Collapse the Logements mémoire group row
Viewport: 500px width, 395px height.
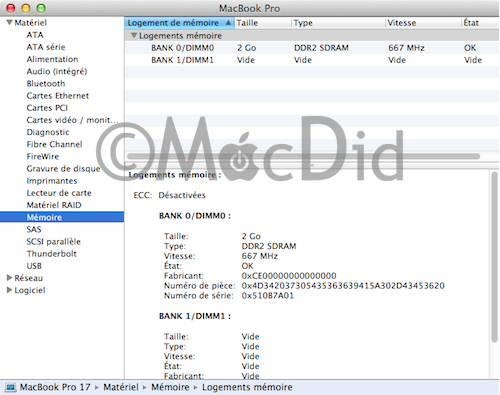point(134,35)
